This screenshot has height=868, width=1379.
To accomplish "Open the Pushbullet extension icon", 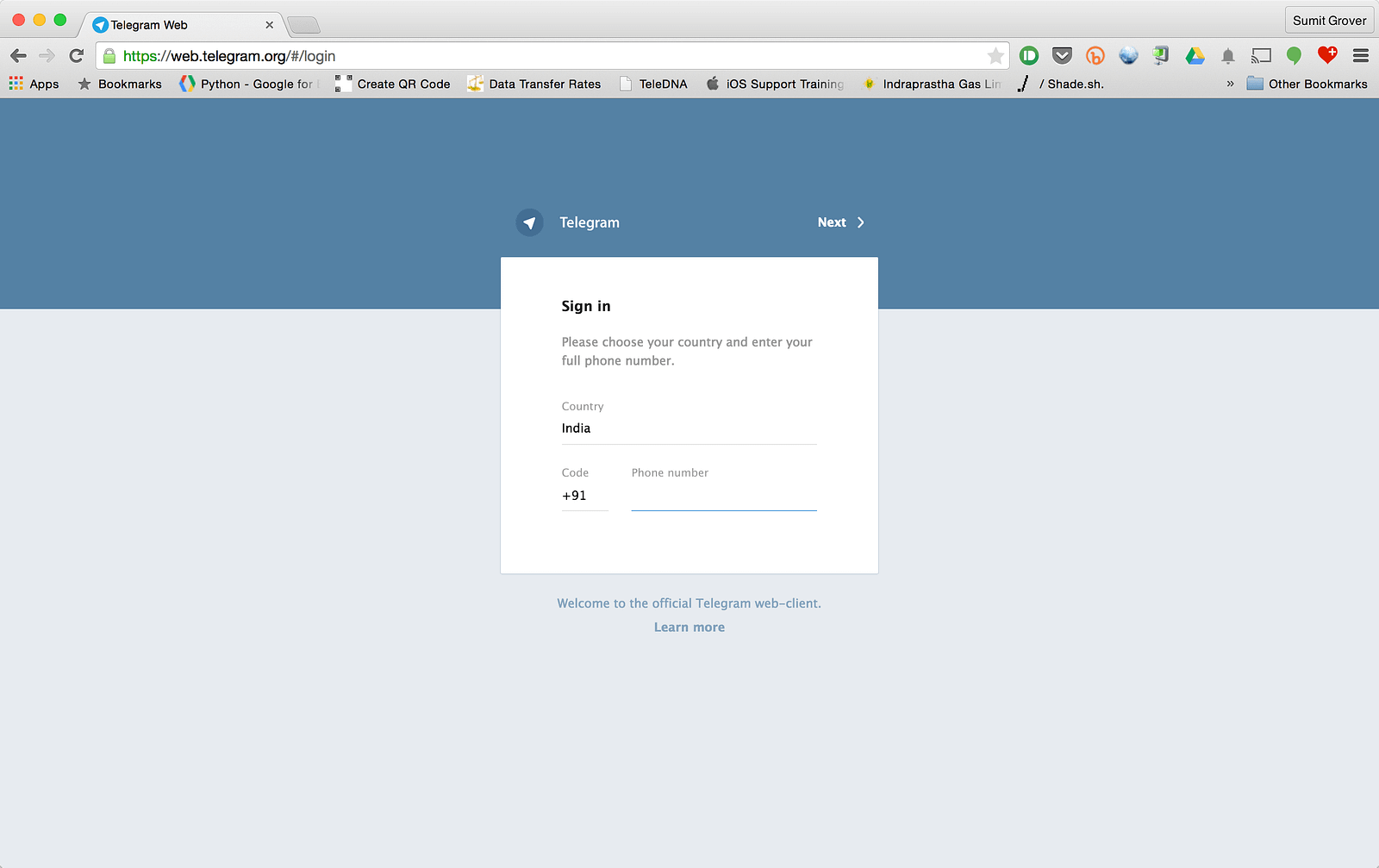I will point(1029,56).
